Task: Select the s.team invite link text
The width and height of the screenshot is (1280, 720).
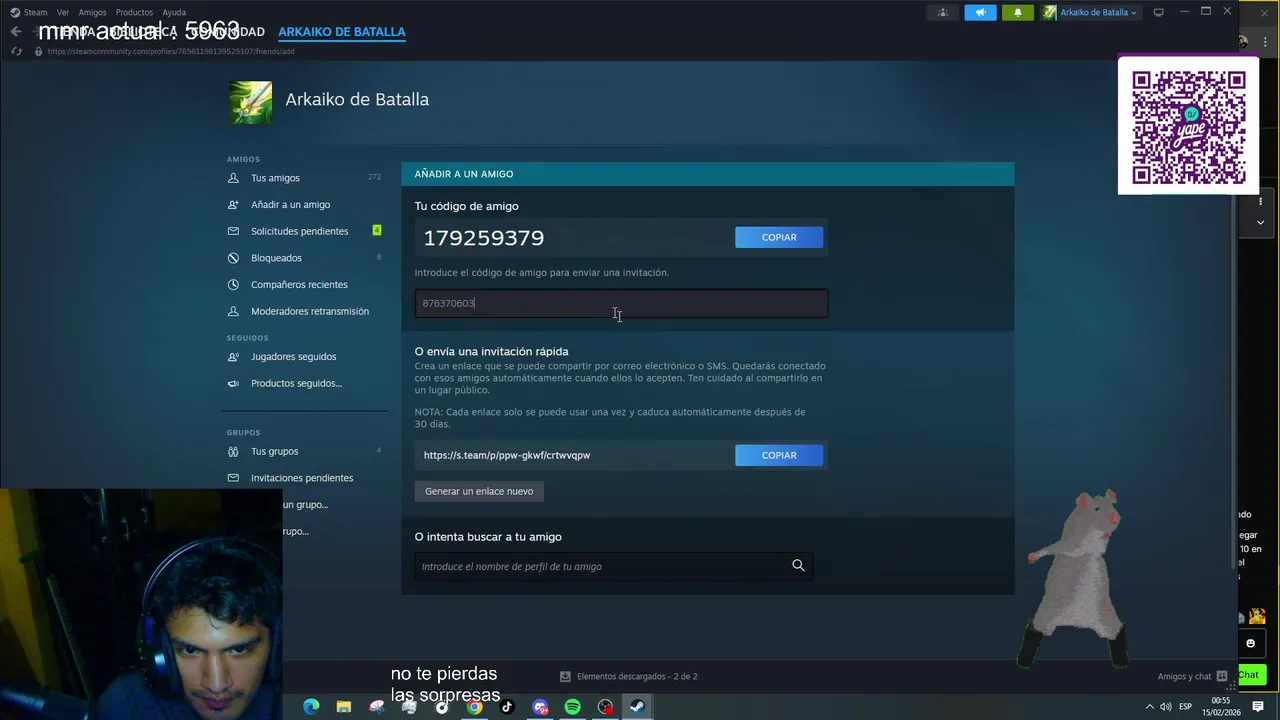Action: point(507,455)
